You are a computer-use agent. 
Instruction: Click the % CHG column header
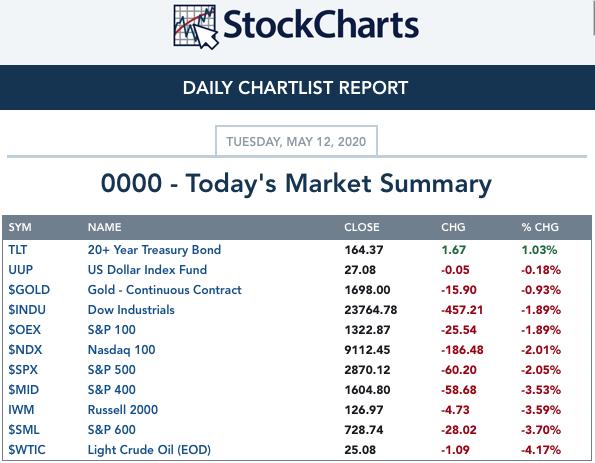pyautogui.click(x=540, y=227)
